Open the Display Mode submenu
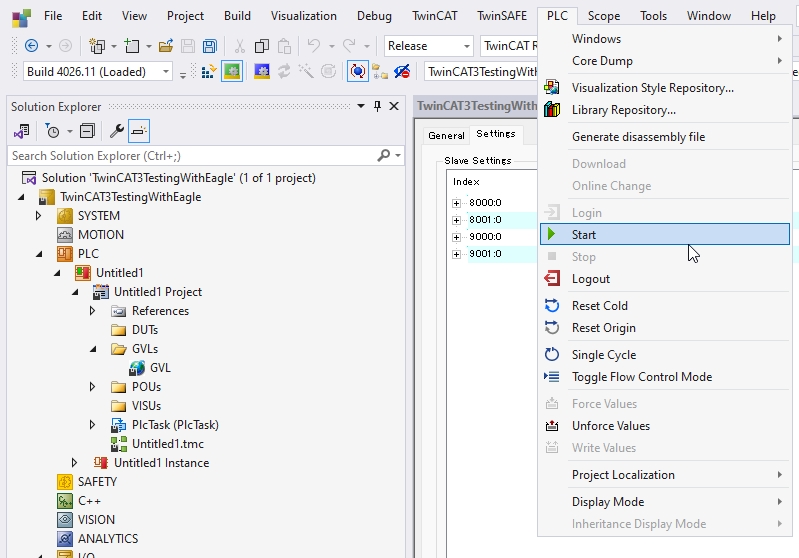The width and height of the screenshot is (799, 558). (x=664, y=501)
